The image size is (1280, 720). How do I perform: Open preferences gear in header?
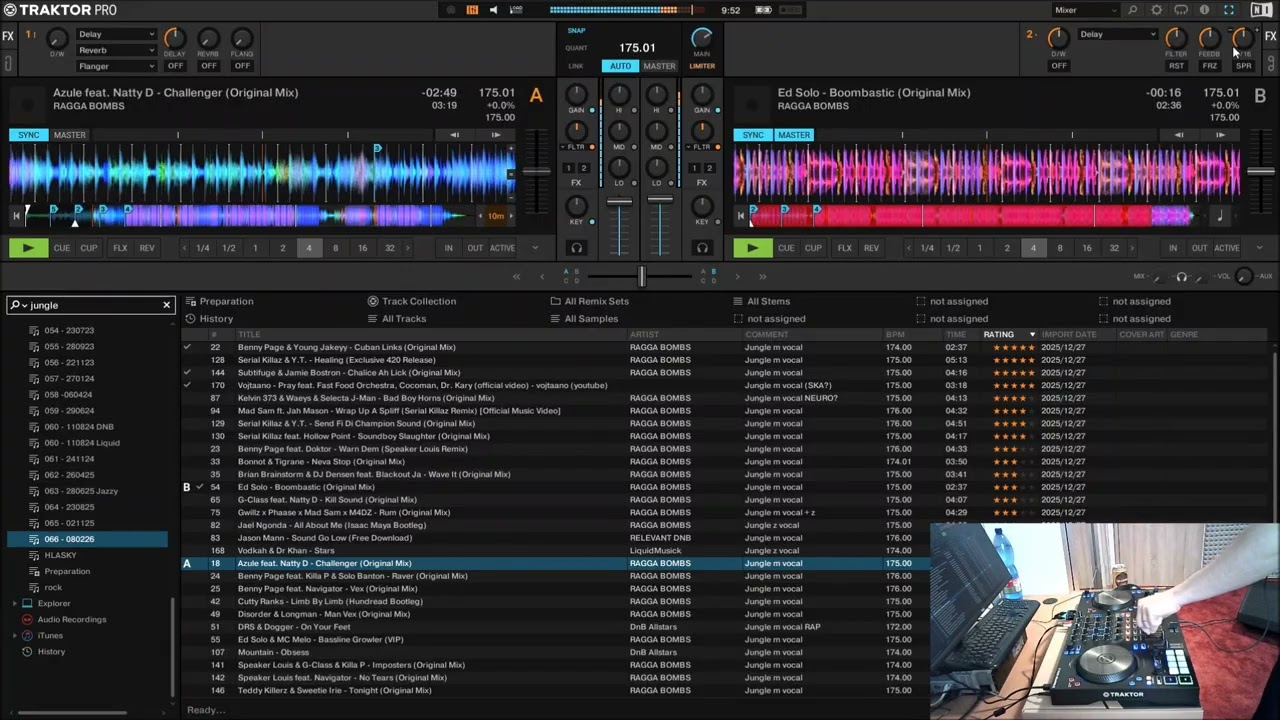tap(1157, 10)
